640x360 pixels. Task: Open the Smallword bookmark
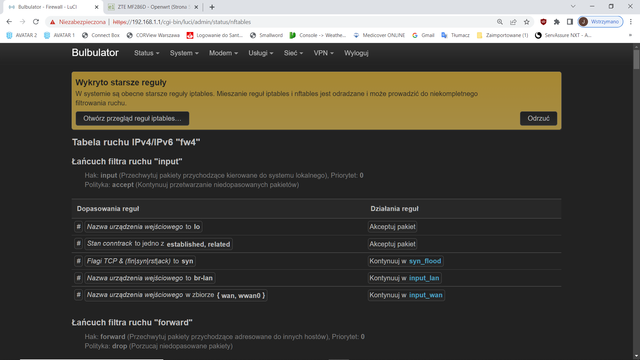tap(266, 36)
